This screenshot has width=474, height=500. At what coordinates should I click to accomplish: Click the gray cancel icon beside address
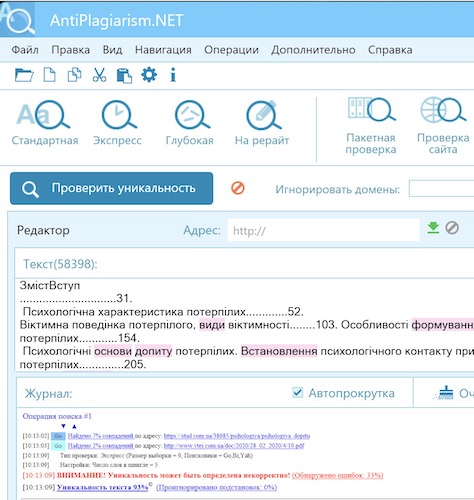(x=452, y=228)
